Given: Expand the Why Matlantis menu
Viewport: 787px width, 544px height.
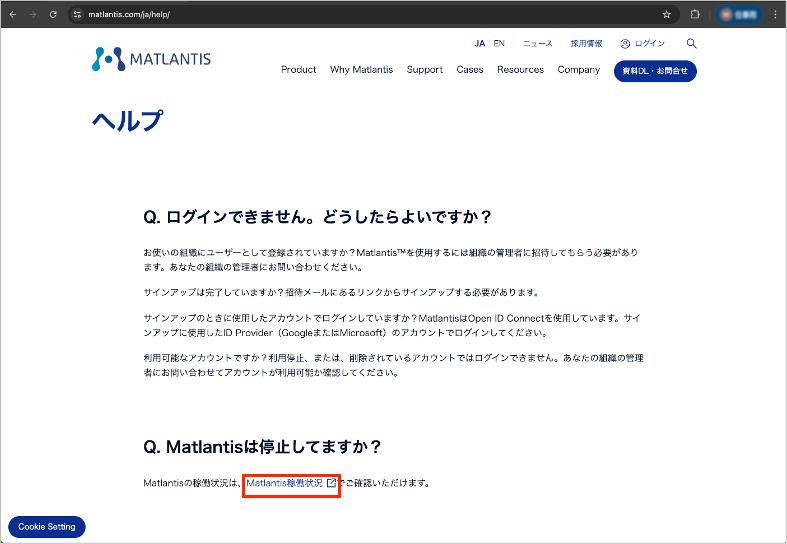Looking at the screenshot, I should point(361,70).
